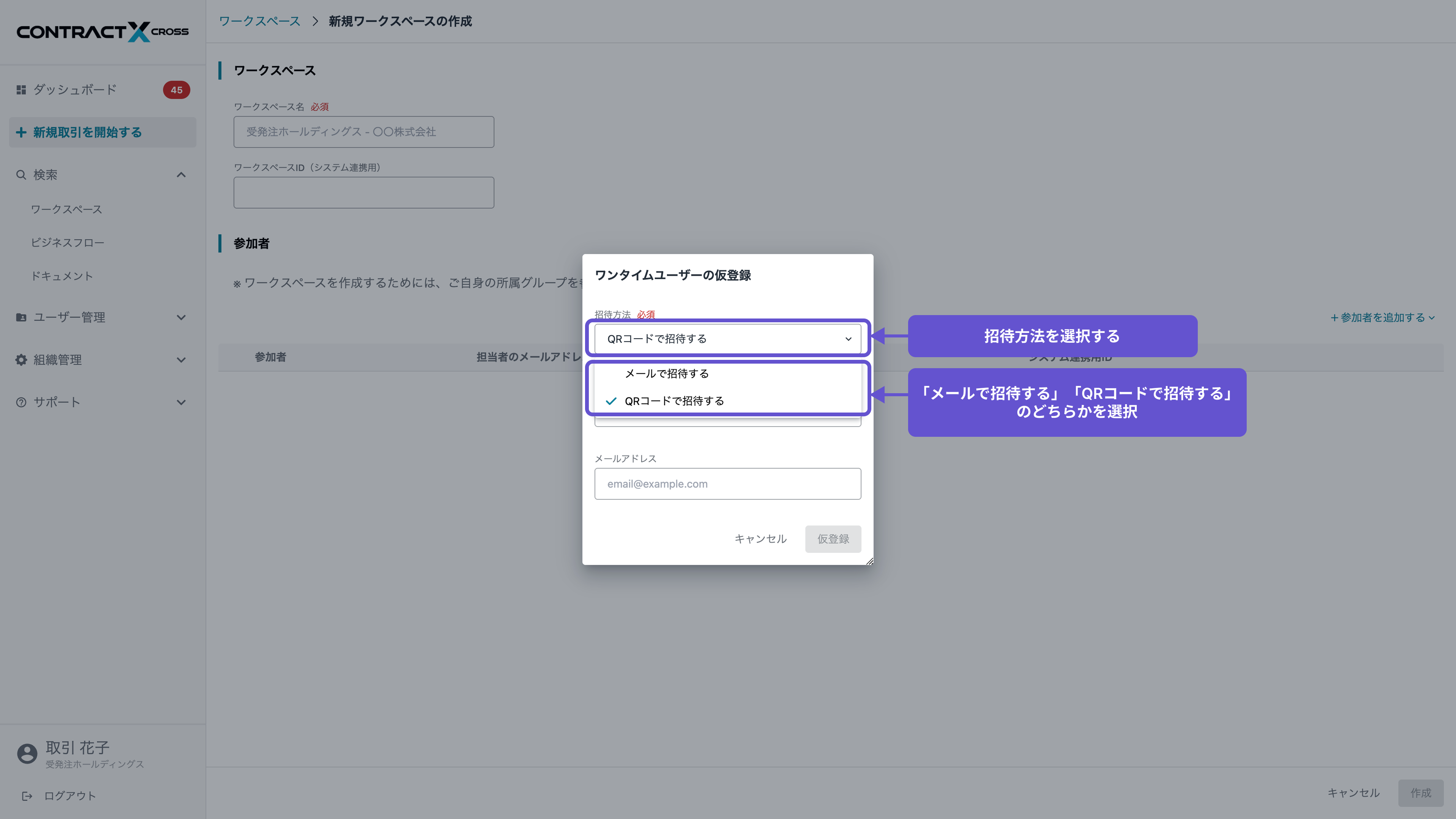
Task: Select the checked QRコードで招待する option
Action: [674, 401]
